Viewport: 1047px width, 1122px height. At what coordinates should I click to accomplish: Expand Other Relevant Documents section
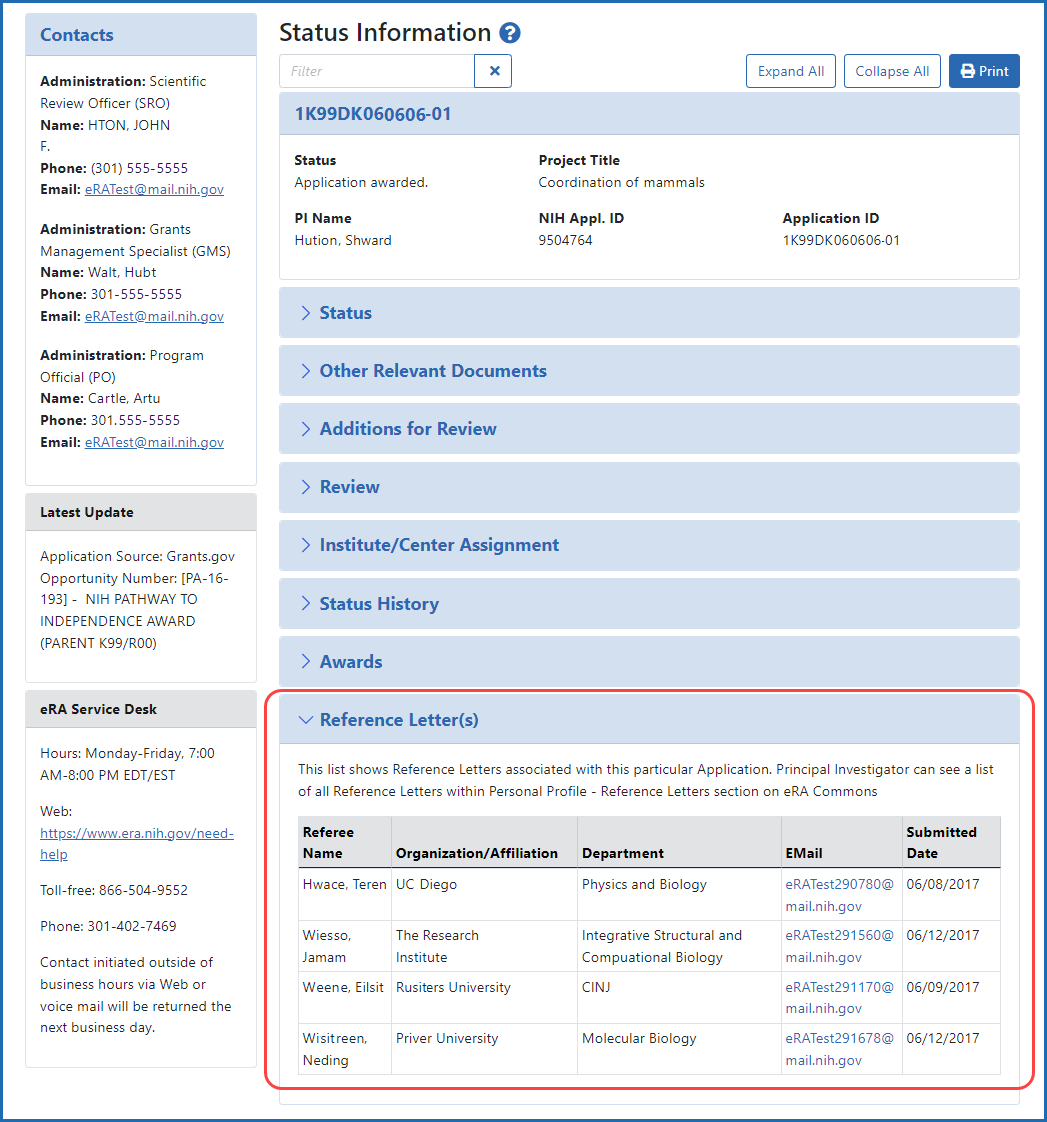pyautogui.click(x=432, y=371)
